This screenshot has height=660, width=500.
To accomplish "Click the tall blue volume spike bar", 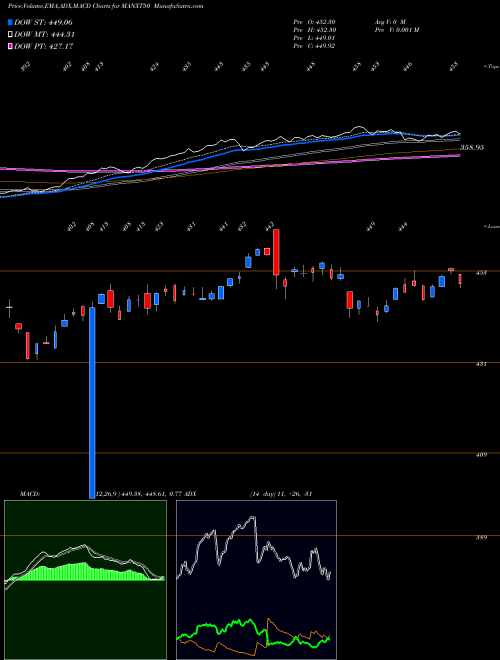I will [x=92, y=403].
